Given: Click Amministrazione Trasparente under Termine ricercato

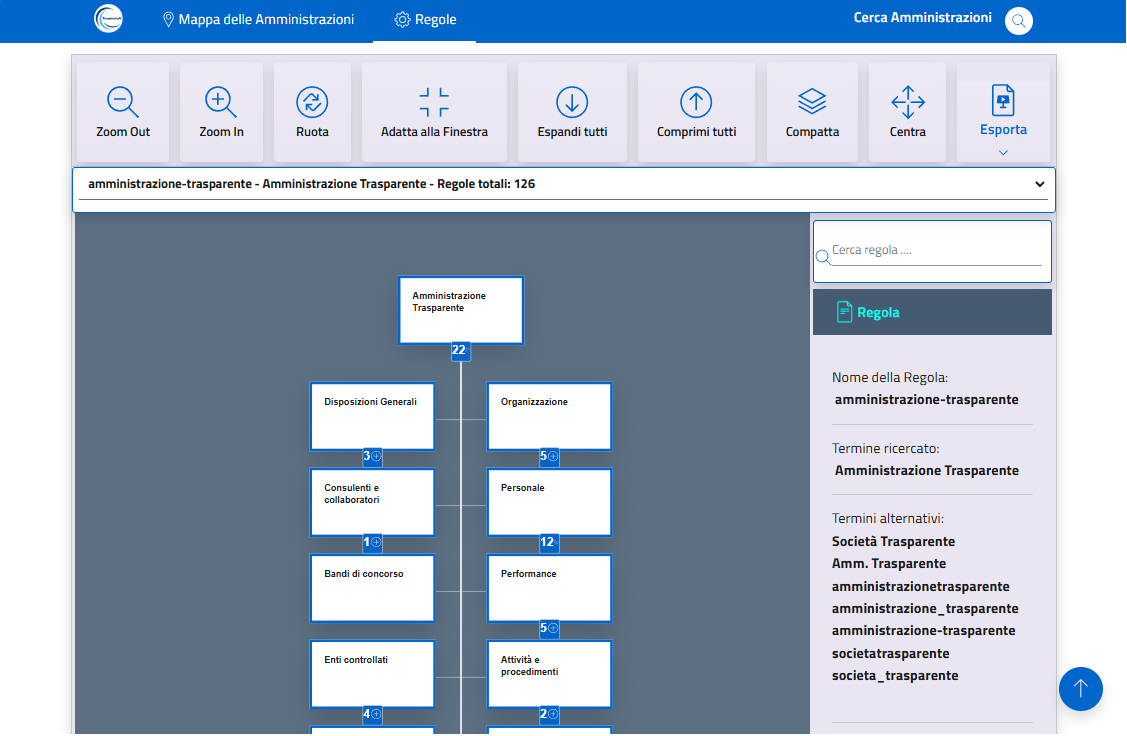Looking at the screenshot, I should [x=926, y=471].
